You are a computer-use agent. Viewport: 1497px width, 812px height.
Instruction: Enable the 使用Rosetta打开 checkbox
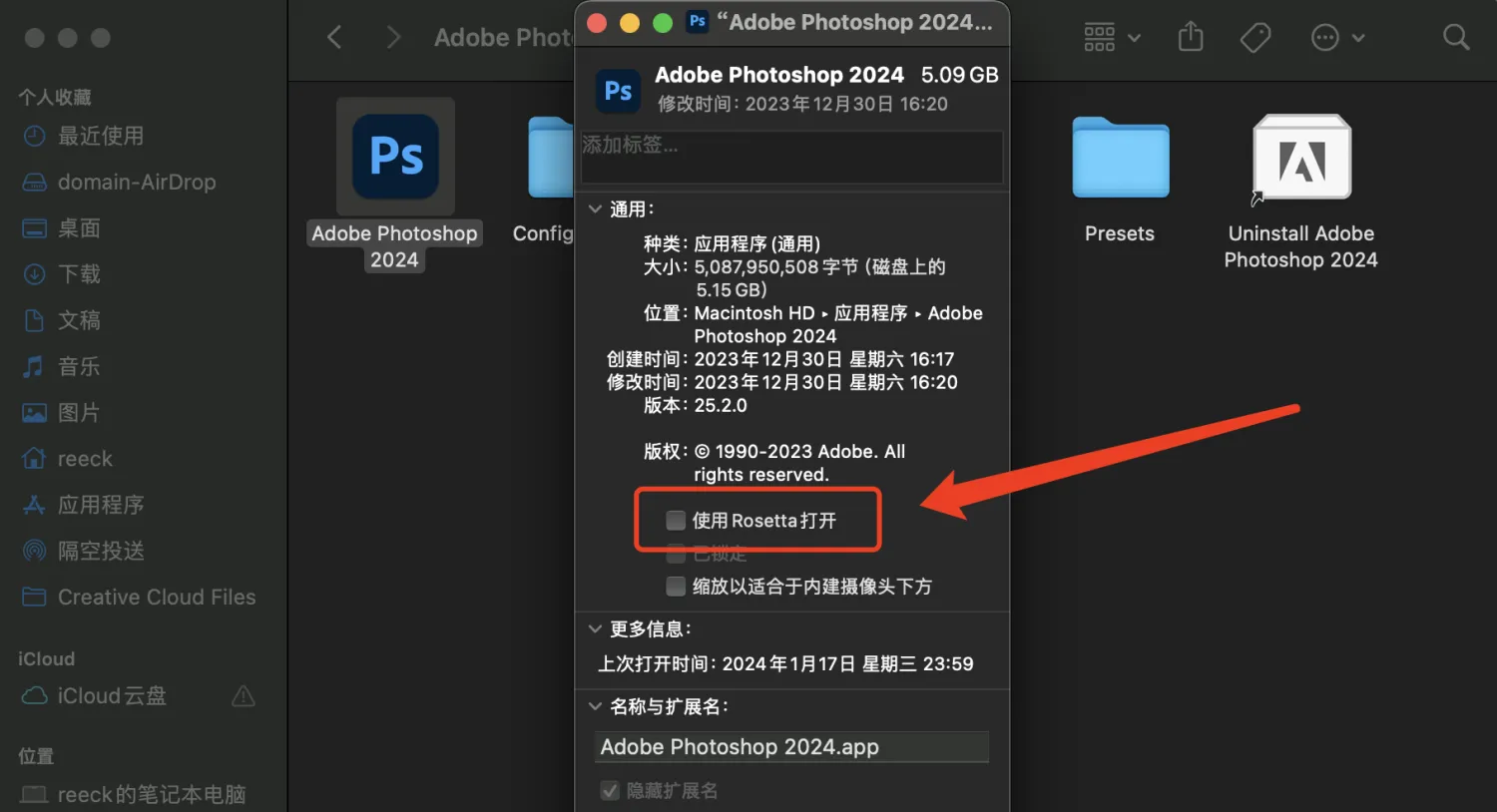click(675, 520)
